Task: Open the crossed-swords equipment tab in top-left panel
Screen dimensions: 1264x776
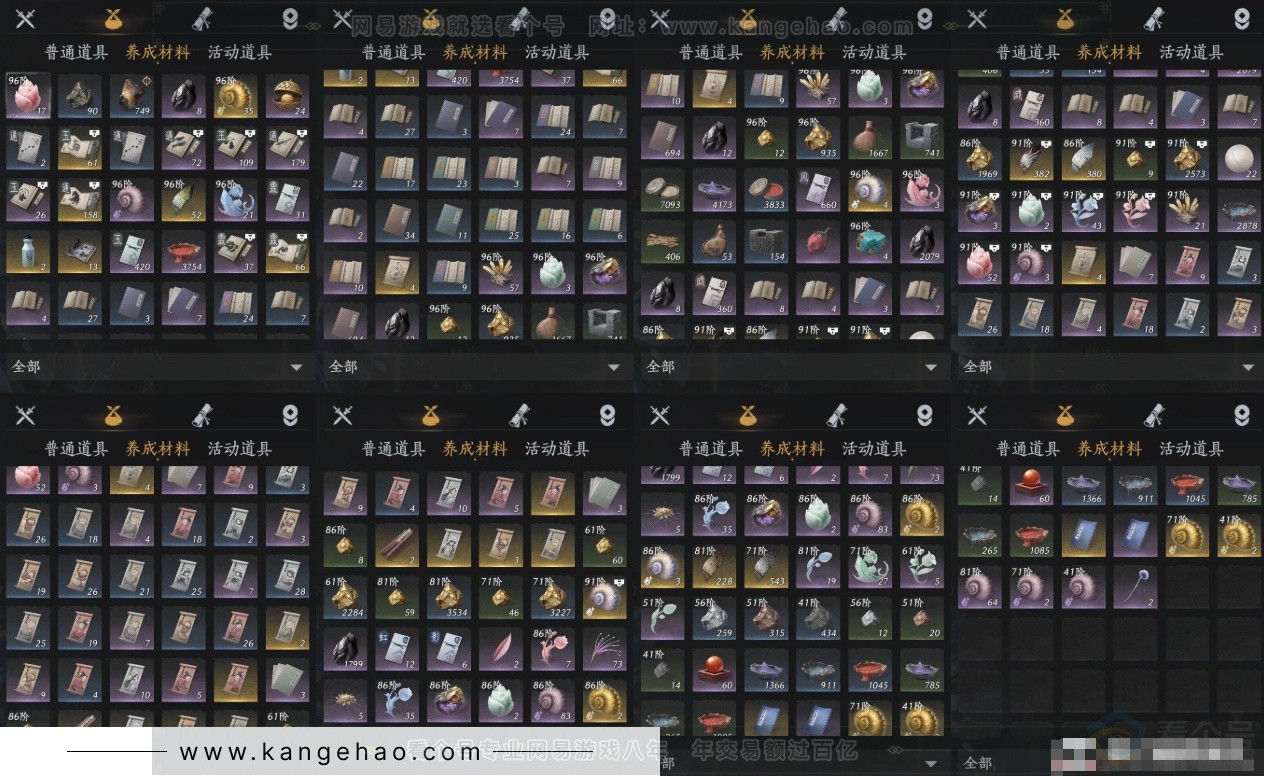Action: 25,19
